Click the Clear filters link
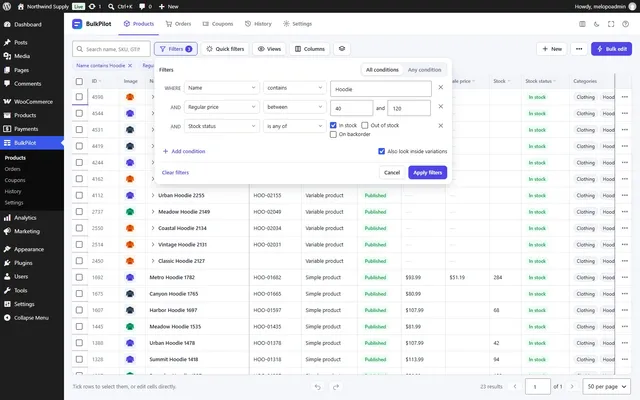The image size is (640, 400). pos(175,173)
